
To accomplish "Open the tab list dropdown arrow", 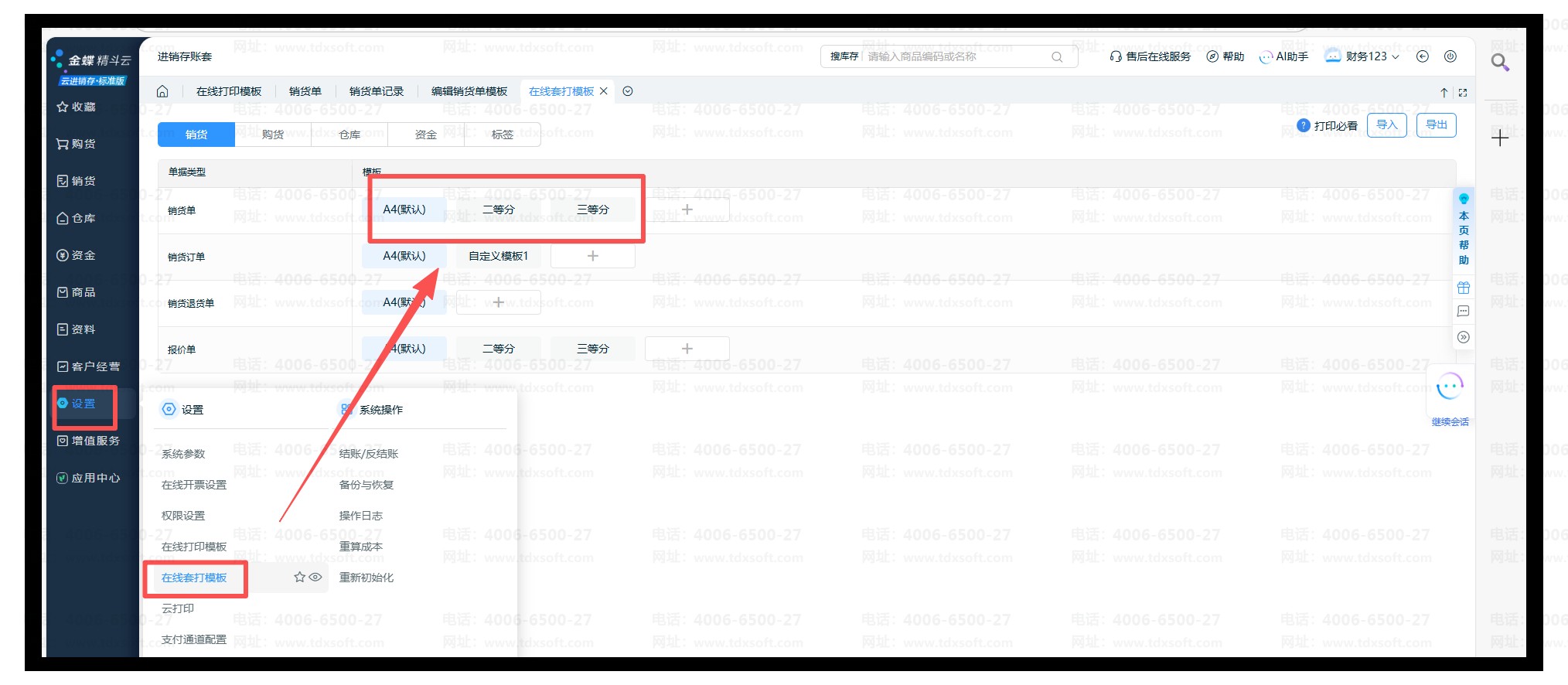I will 628,91.
